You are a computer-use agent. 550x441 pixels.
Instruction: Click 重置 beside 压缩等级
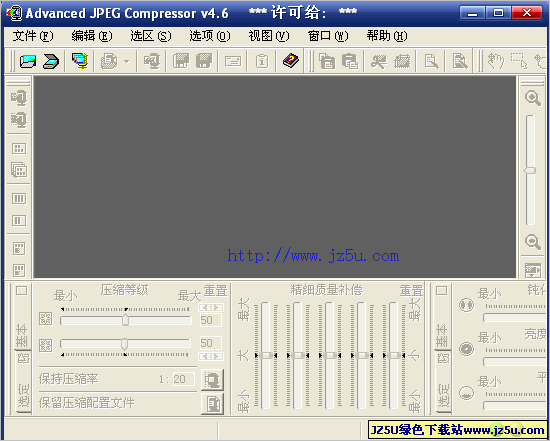pyautogui.click(x=215, y=290)
